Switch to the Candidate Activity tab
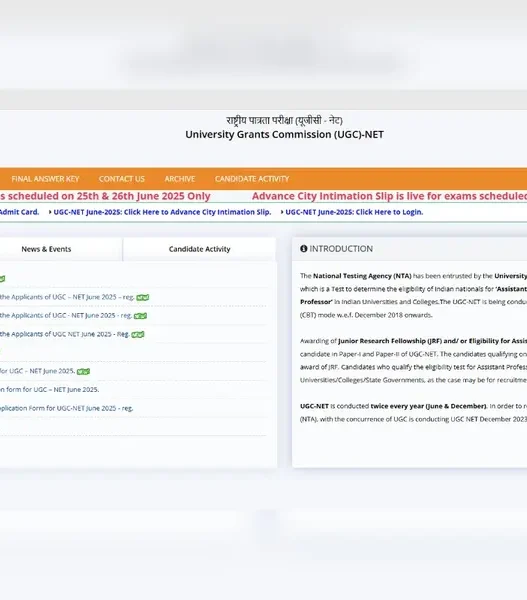The height and width of the screenshot is (600, 527). (199, 249)
